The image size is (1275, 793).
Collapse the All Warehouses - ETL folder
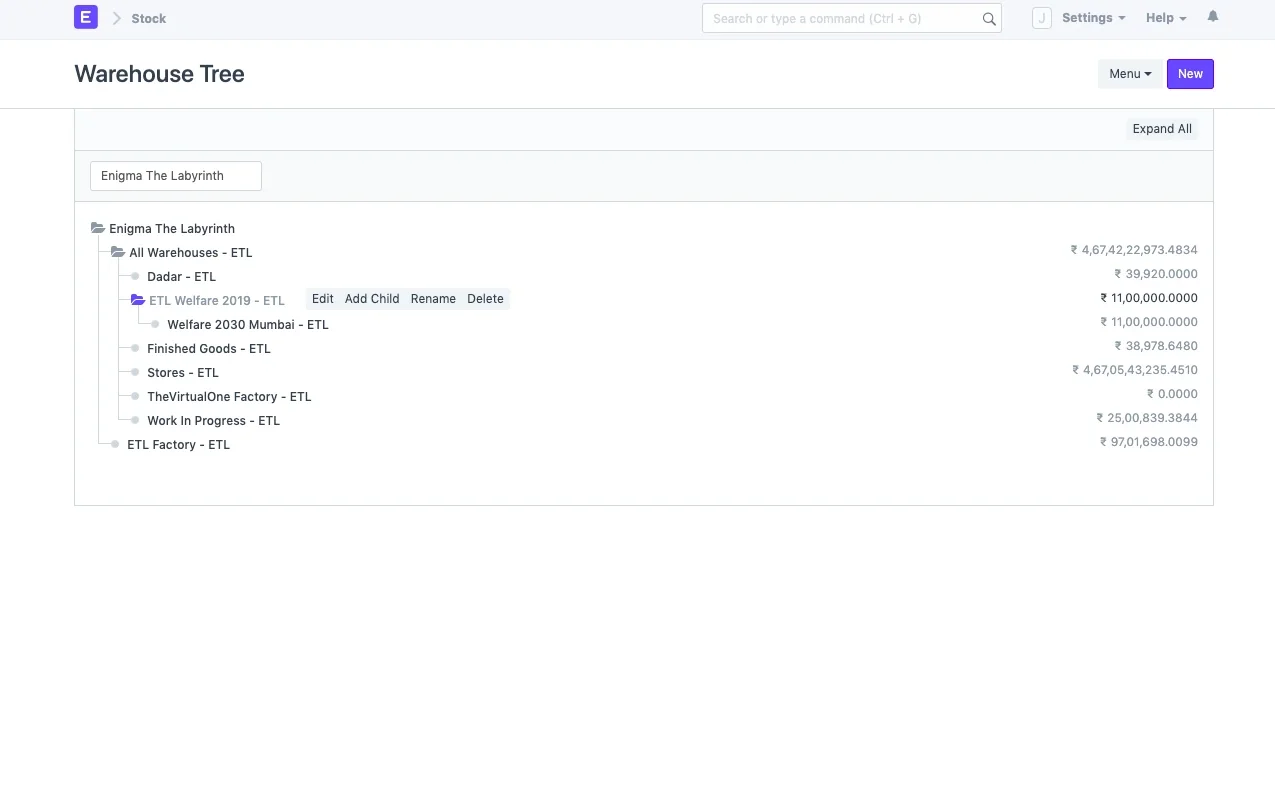click(x=118, y=253)
